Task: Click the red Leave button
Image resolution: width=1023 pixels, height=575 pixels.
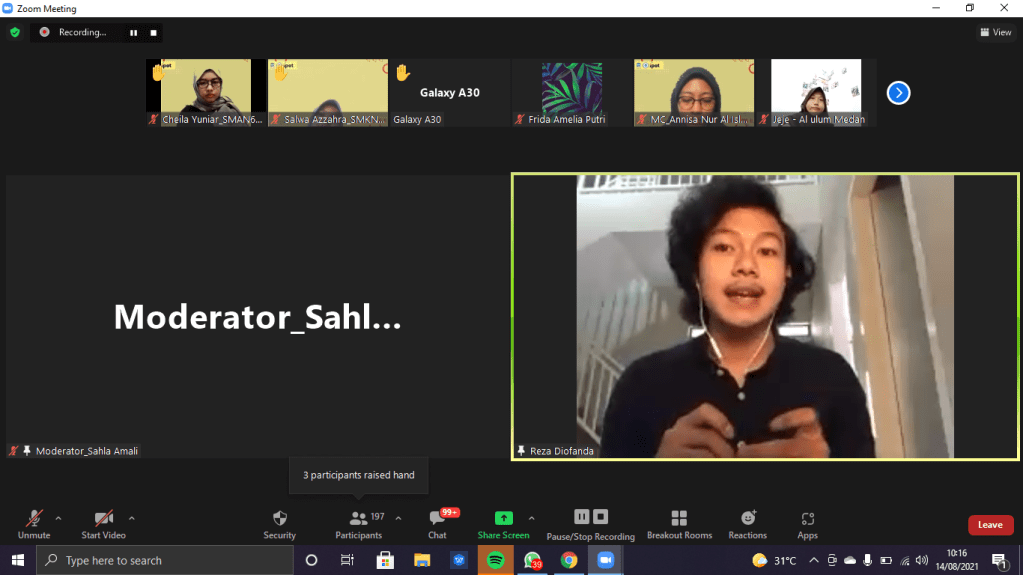Action: [x=990, y=525]
